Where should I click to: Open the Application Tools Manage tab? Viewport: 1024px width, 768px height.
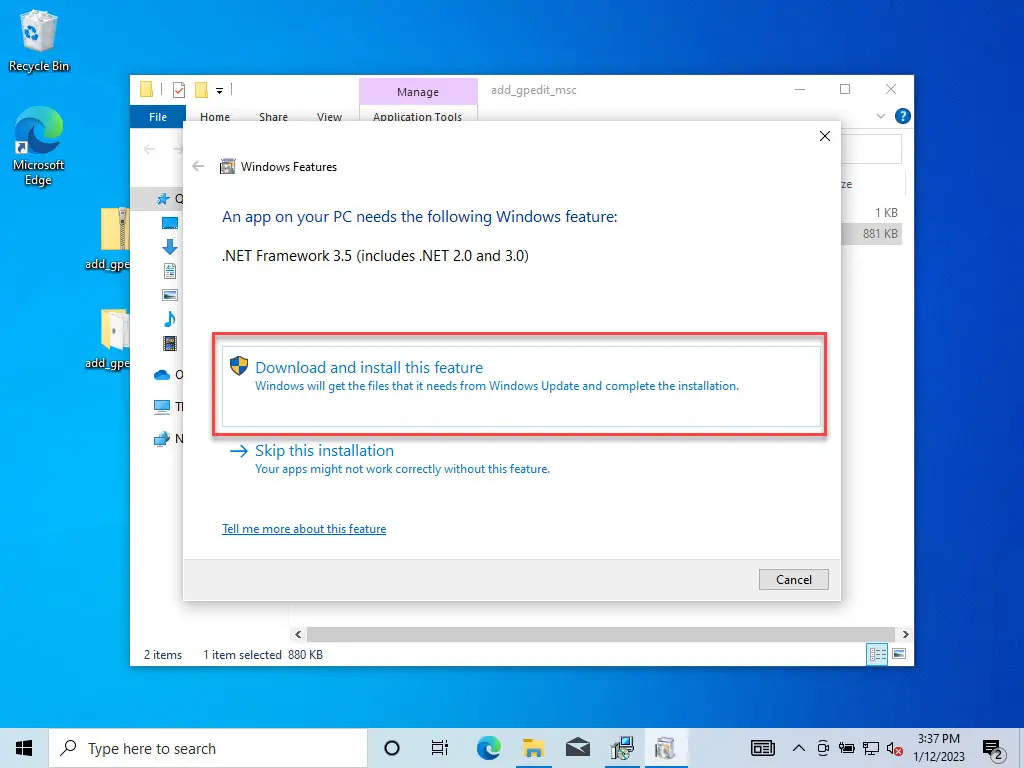coord(418,90)
